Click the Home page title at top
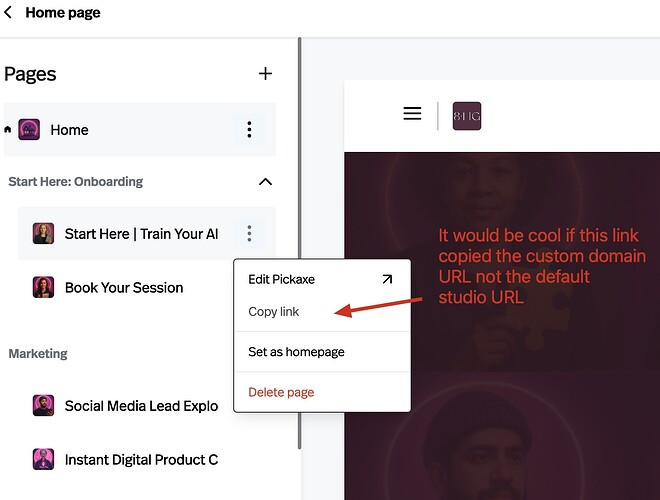Viewport: 660px width, 500px height. [x=63, y=13]
